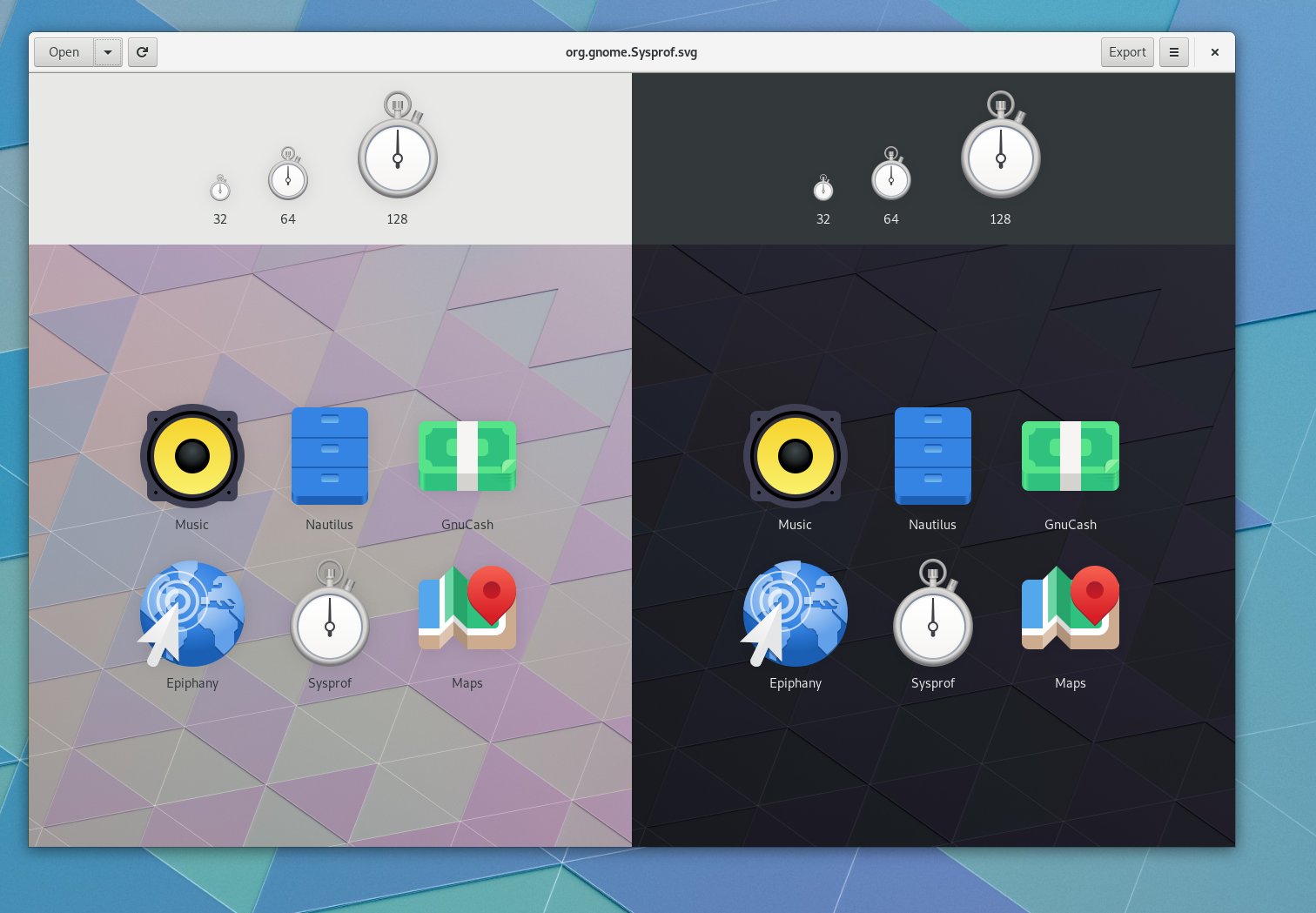The height and width of the screenshot is (913, 1316).
Task: Click the Maps pin icon in dark panel
Action: click(1071, 608)
